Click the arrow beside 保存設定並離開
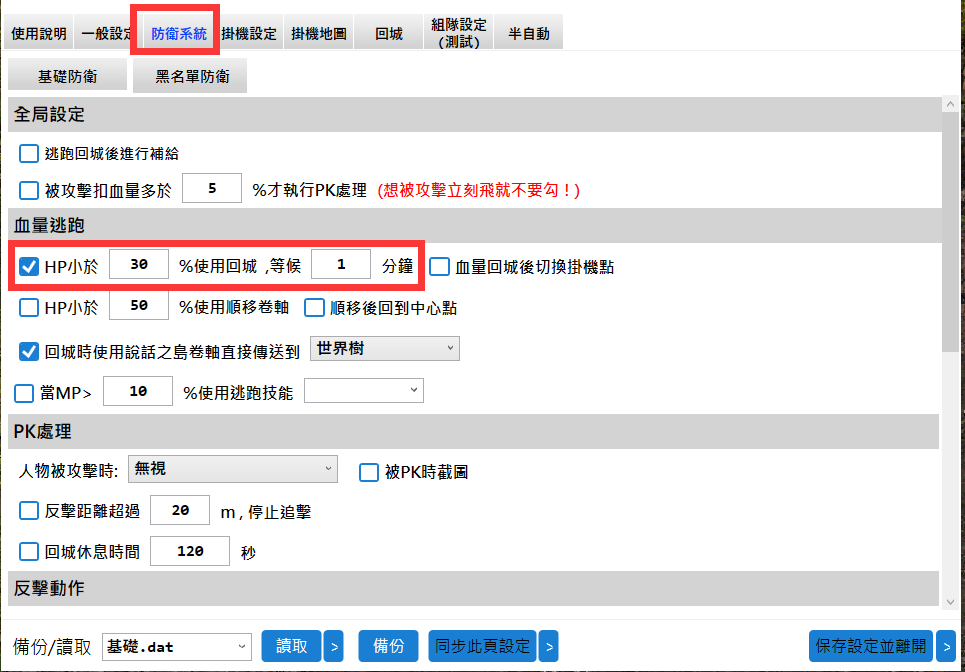This screenshot has height=672, width=965. [945, 646]
